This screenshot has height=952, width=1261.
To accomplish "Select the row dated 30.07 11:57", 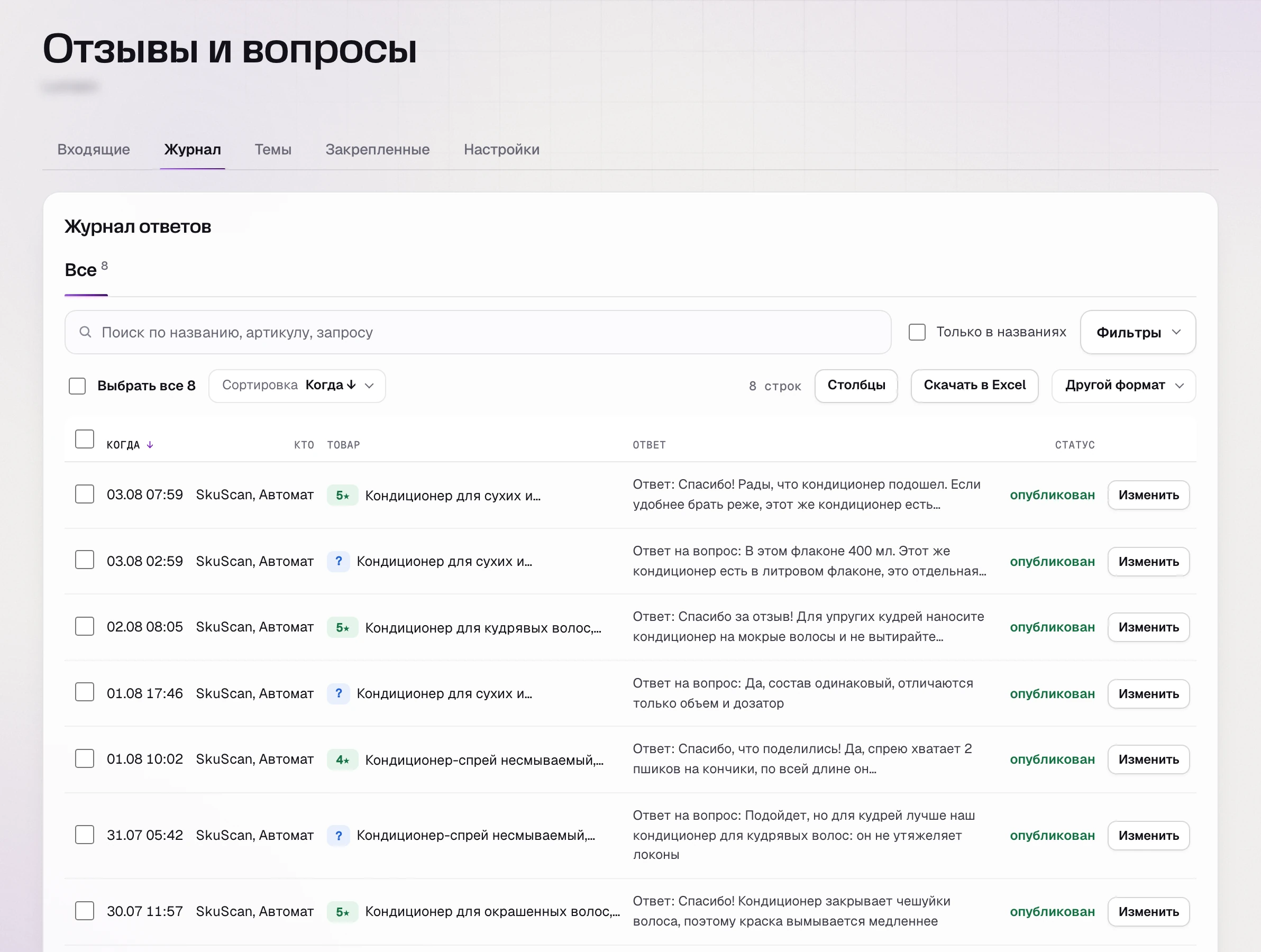I will [x=85, y=910].
